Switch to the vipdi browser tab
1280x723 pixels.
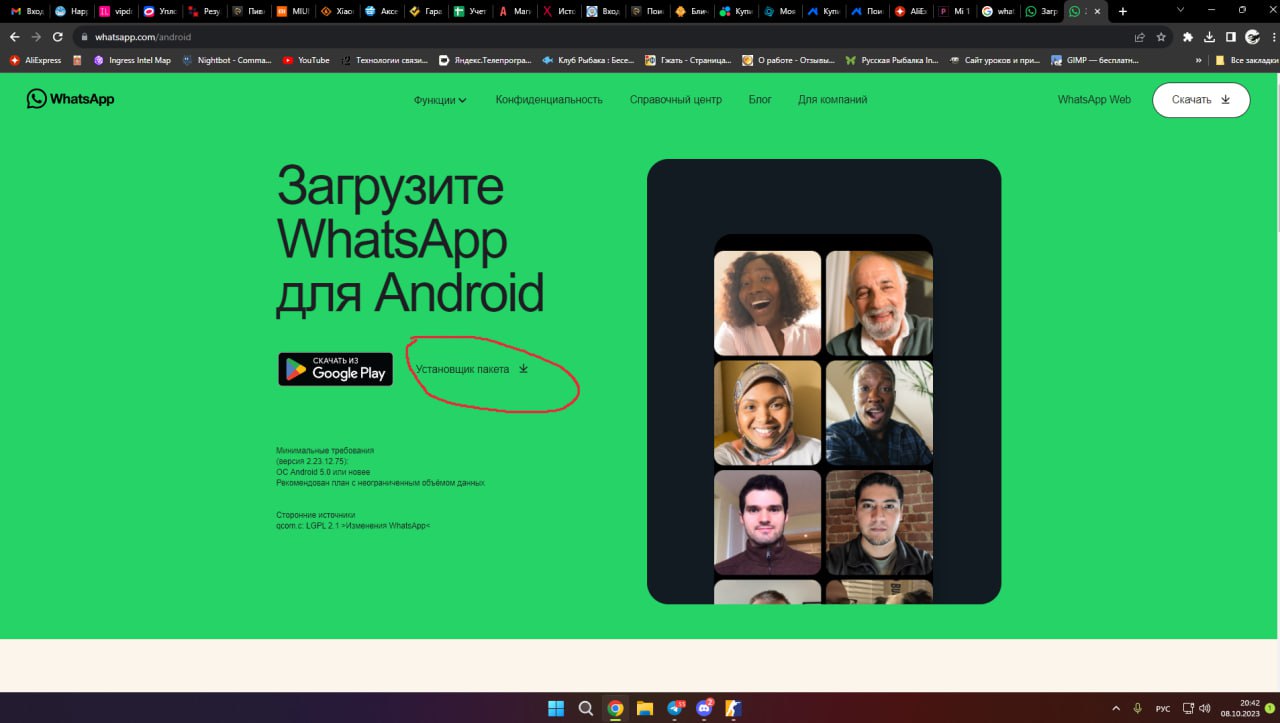click(x=115, y=11)
